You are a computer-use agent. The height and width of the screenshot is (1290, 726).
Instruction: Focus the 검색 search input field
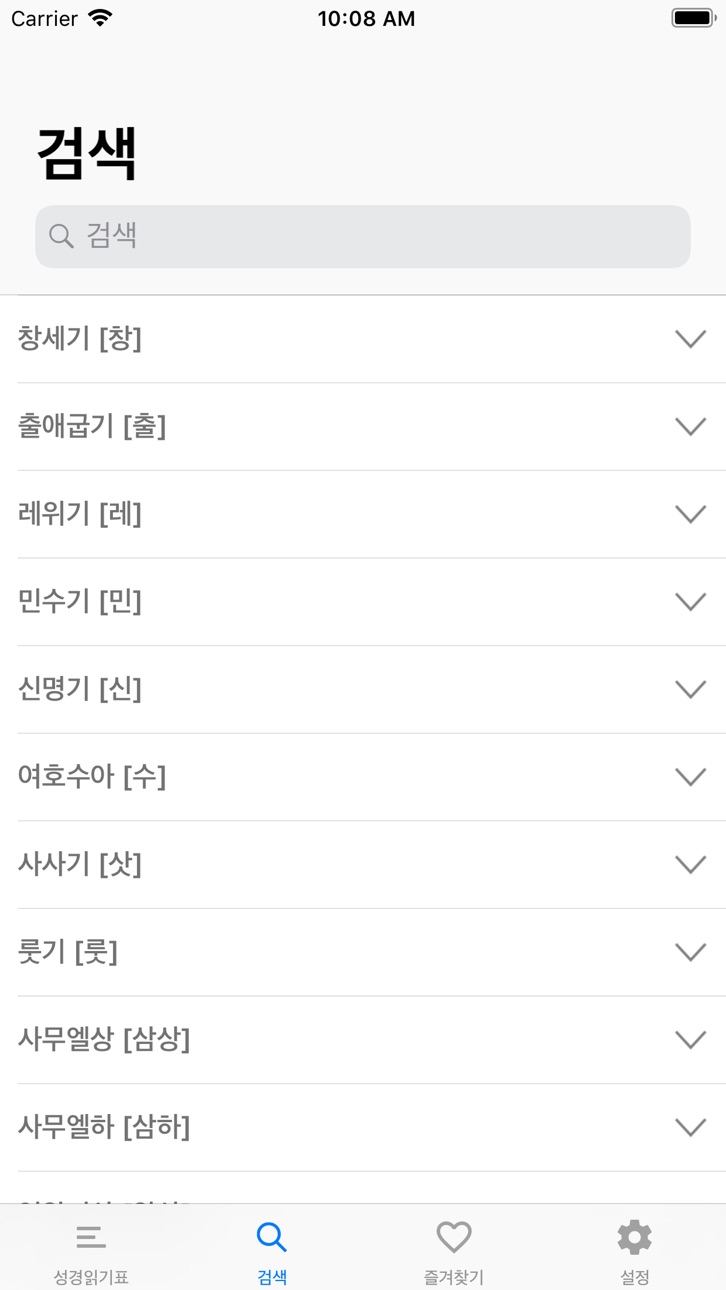[x=363, y=236]
